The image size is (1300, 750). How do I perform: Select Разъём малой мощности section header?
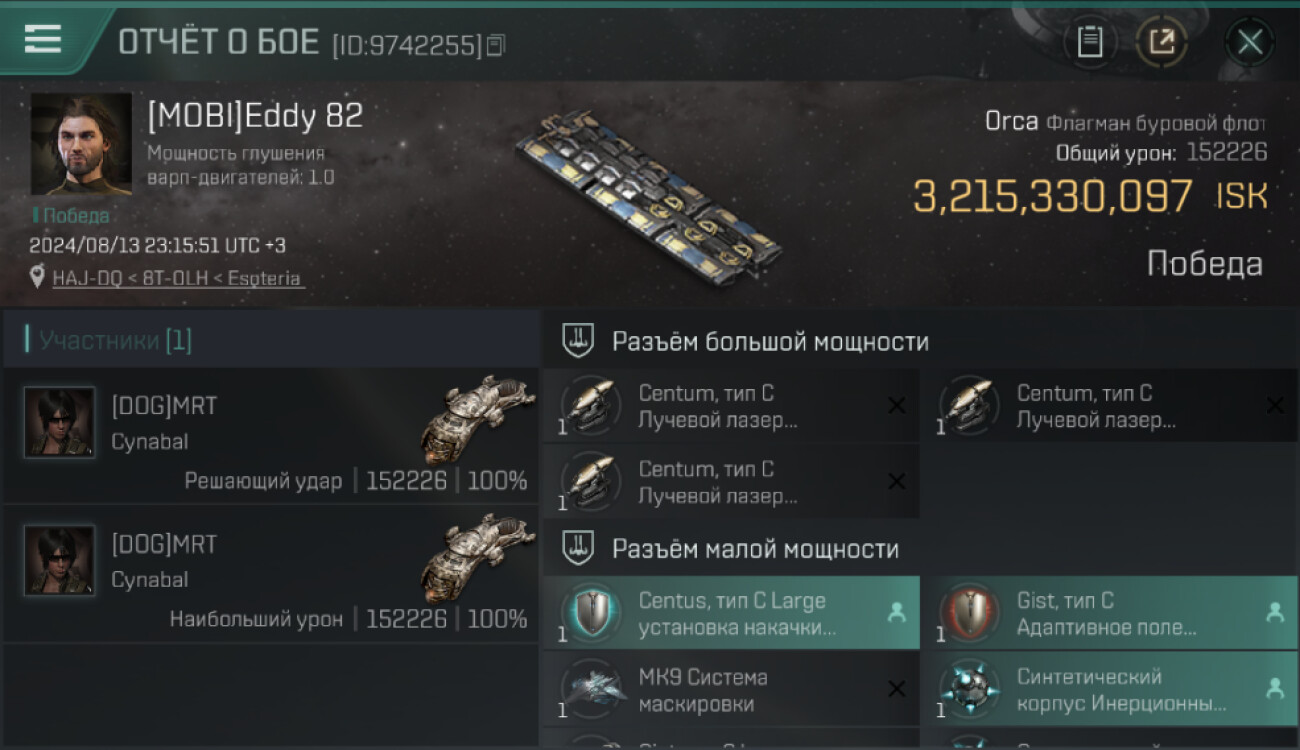pos(920,548)
